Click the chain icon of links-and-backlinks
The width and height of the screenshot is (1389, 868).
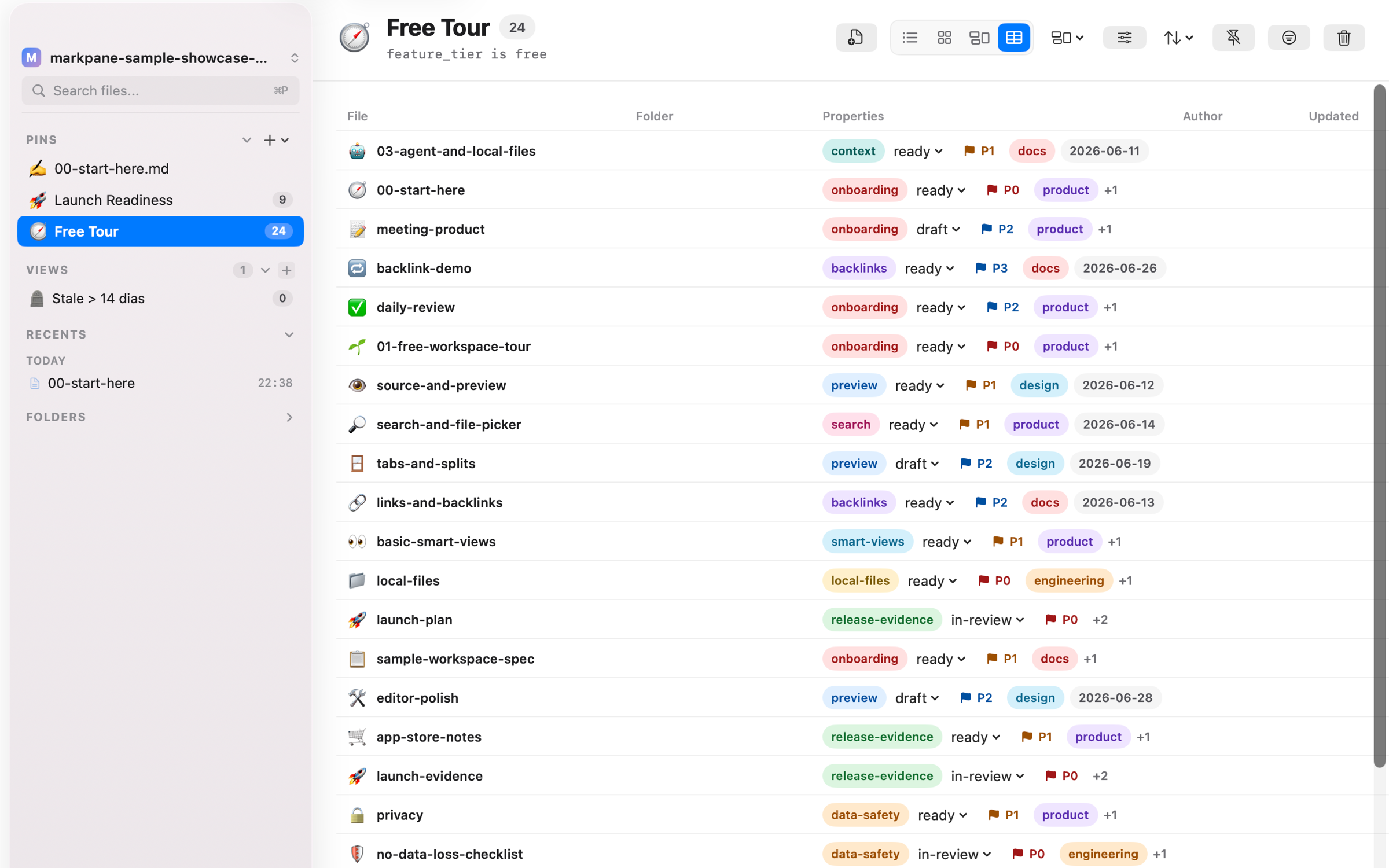pyautogui.click(x=357, y=502)
